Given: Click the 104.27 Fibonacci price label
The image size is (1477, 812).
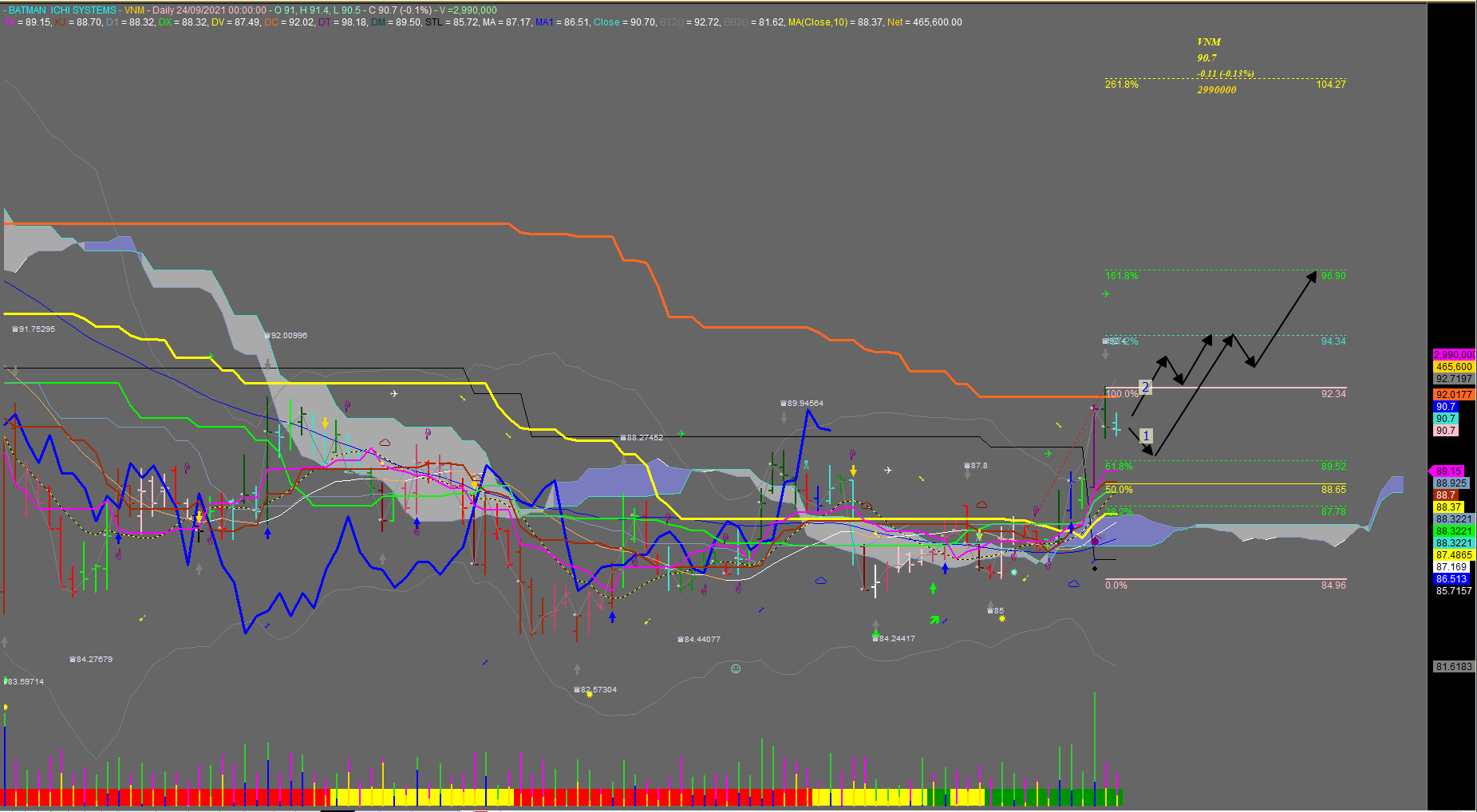Looking at the screenshot, I should [1331, 84].
